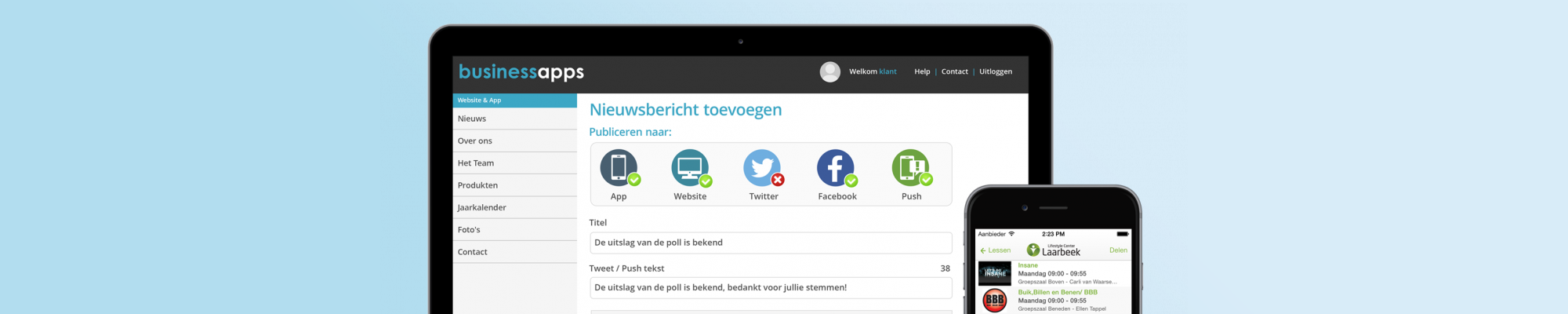
Task: Toggle the Facebook publishing channel icon
Action: pyautogui.click(x=837, y=168)
